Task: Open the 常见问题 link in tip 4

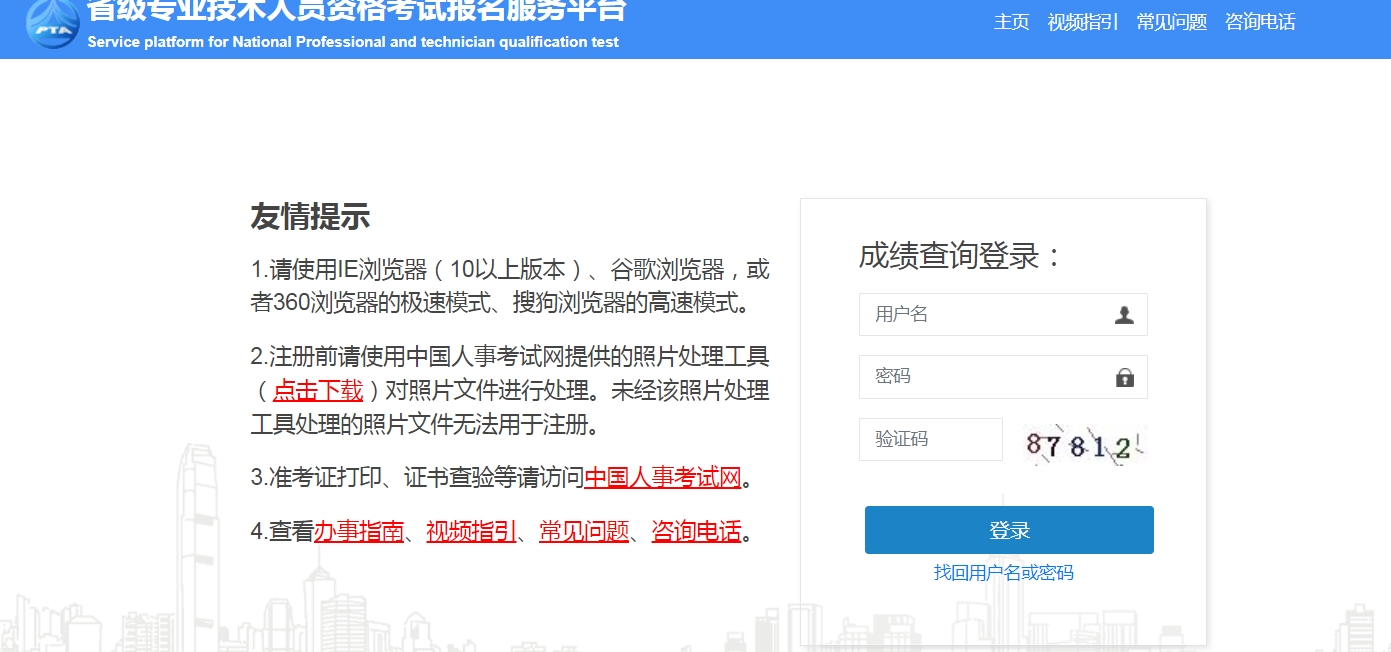Action: pos(584,531)
